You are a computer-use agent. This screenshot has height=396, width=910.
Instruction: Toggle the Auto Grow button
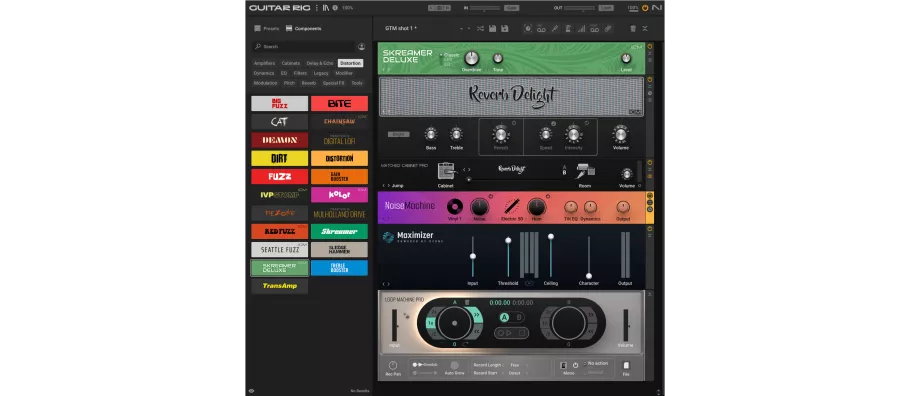tap(454, 365)
